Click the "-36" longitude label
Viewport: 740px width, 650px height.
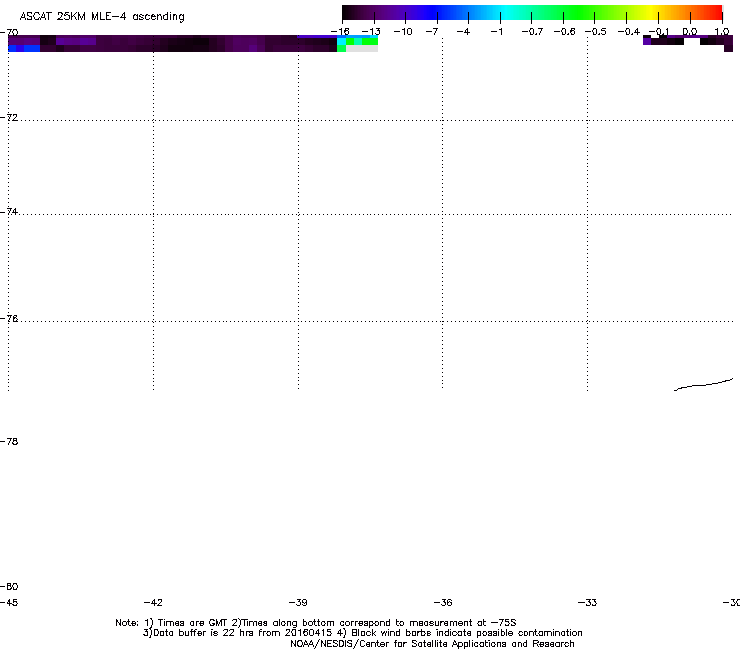coord(443,602)
